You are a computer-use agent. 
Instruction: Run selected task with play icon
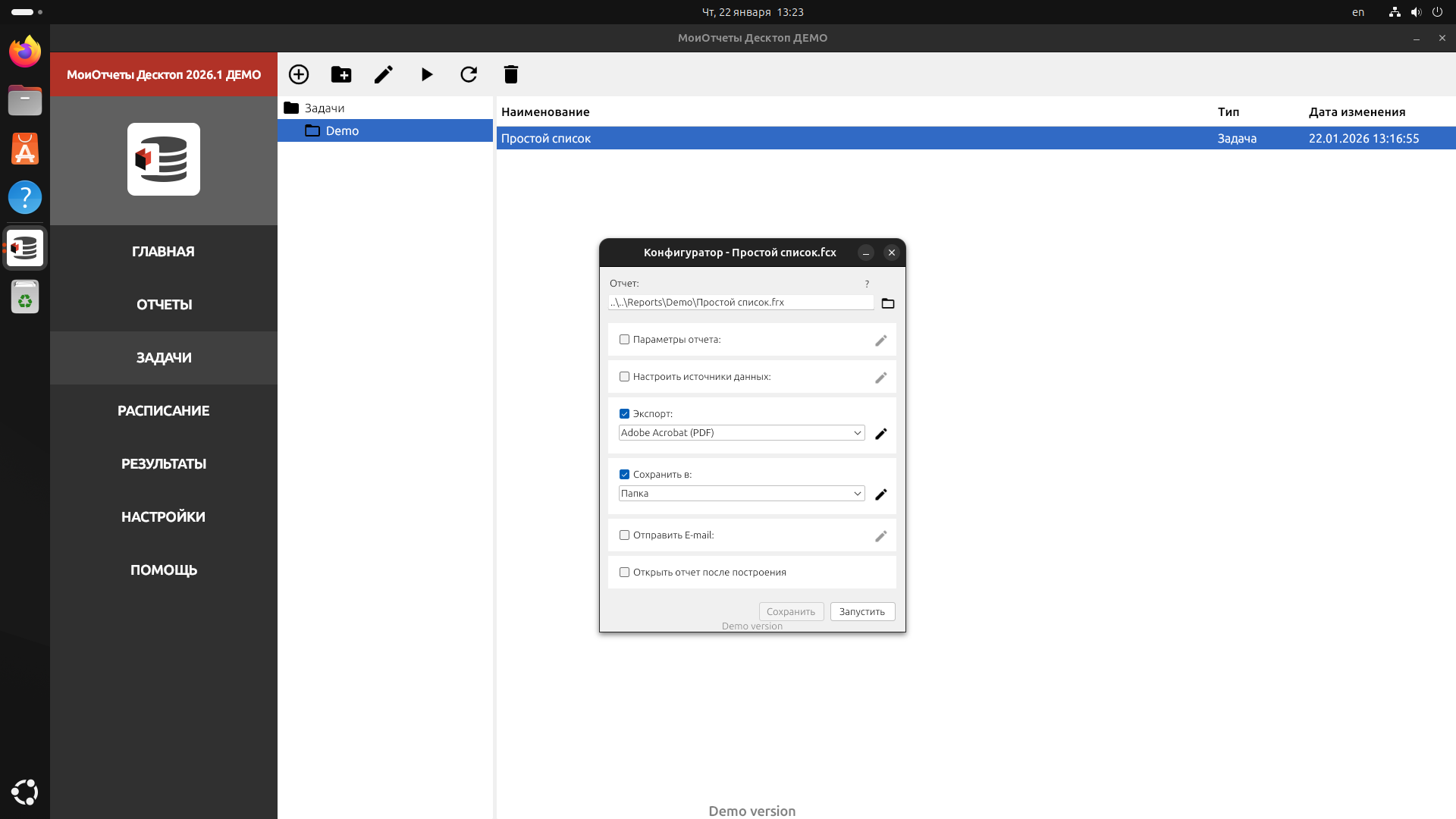427,74
